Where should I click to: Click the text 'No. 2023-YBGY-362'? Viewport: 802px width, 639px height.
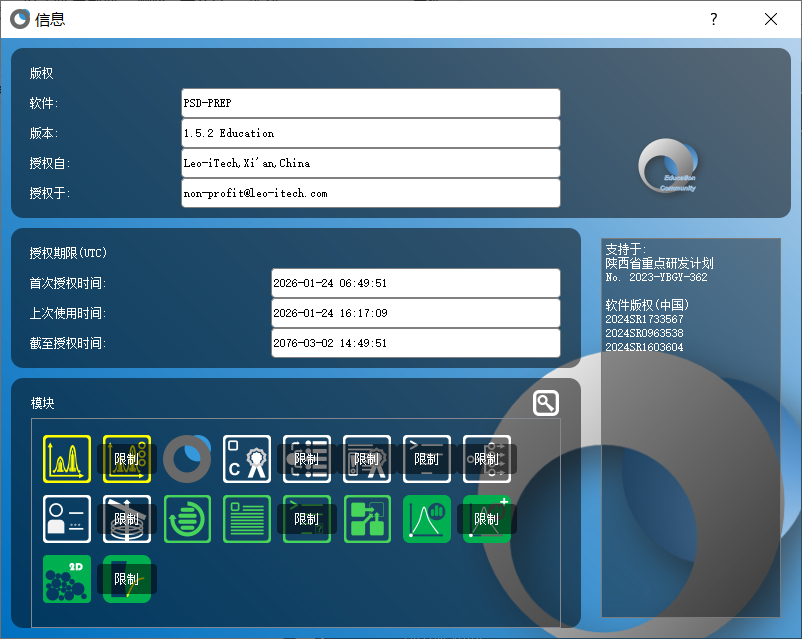(656, 277)
